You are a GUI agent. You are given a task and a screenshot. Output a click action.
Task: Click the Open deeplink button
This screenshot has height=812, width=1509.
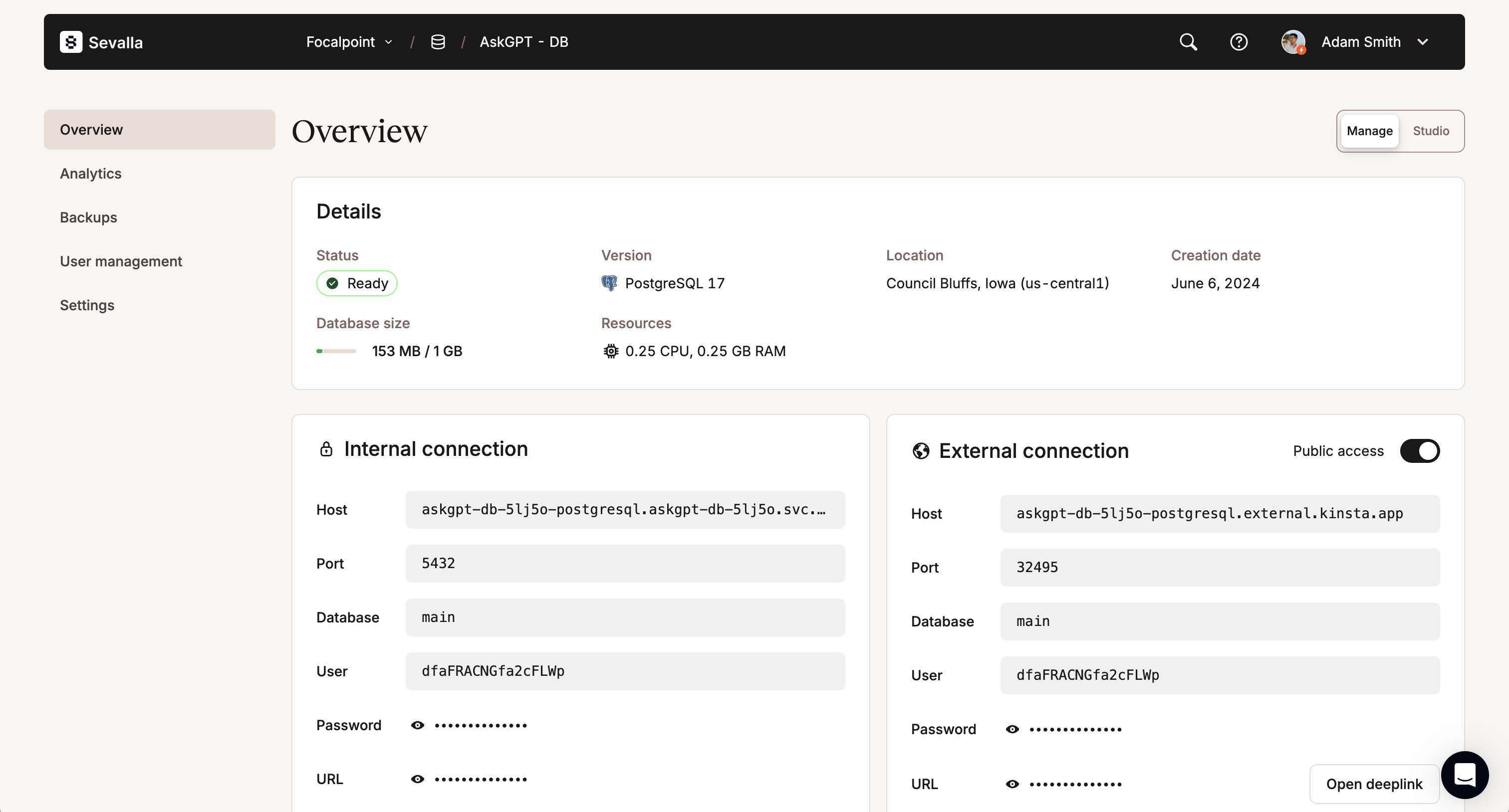(x=1374, y=784)
